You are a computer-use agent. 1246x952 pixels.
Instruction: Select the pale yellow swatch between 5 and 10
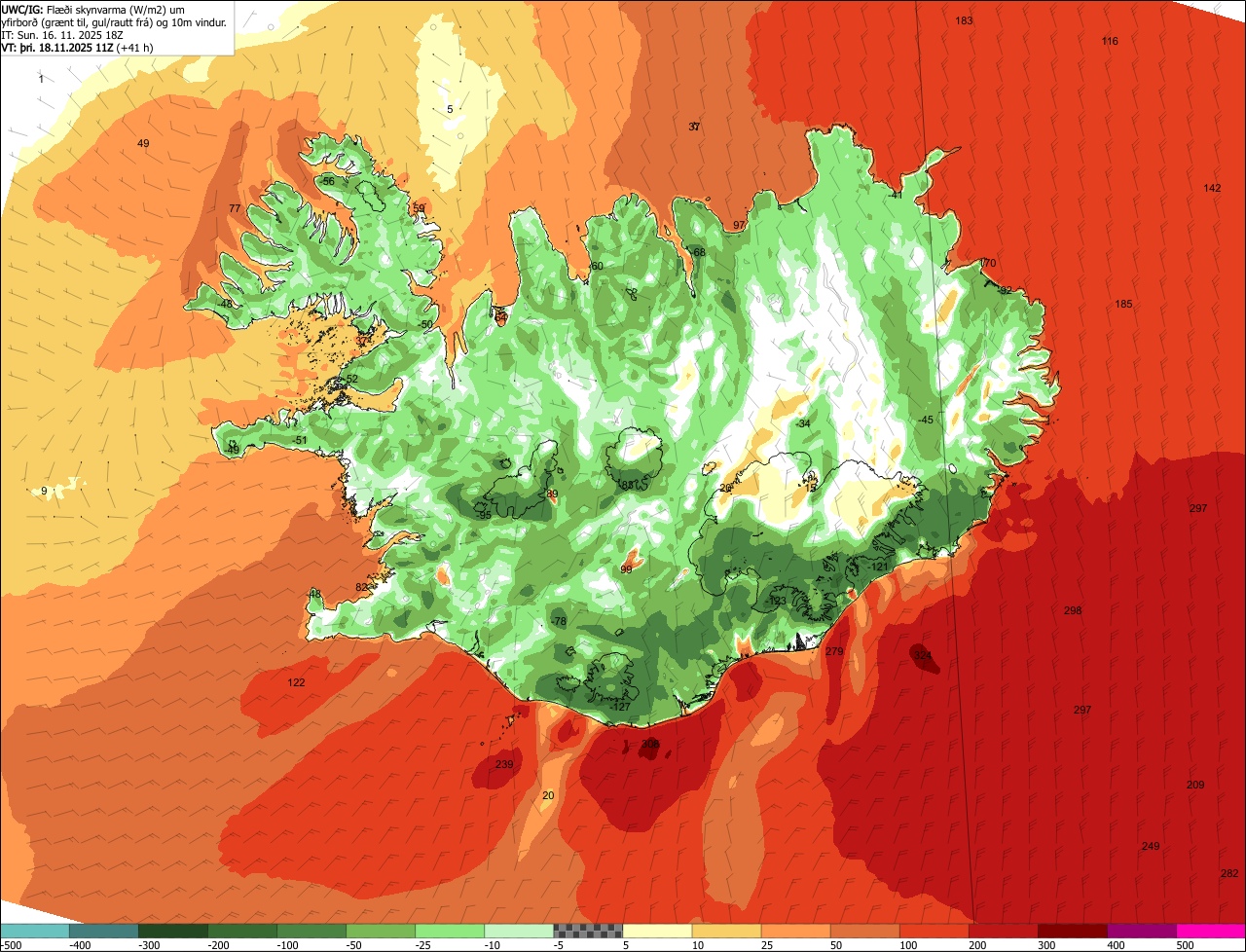(657, 931)
